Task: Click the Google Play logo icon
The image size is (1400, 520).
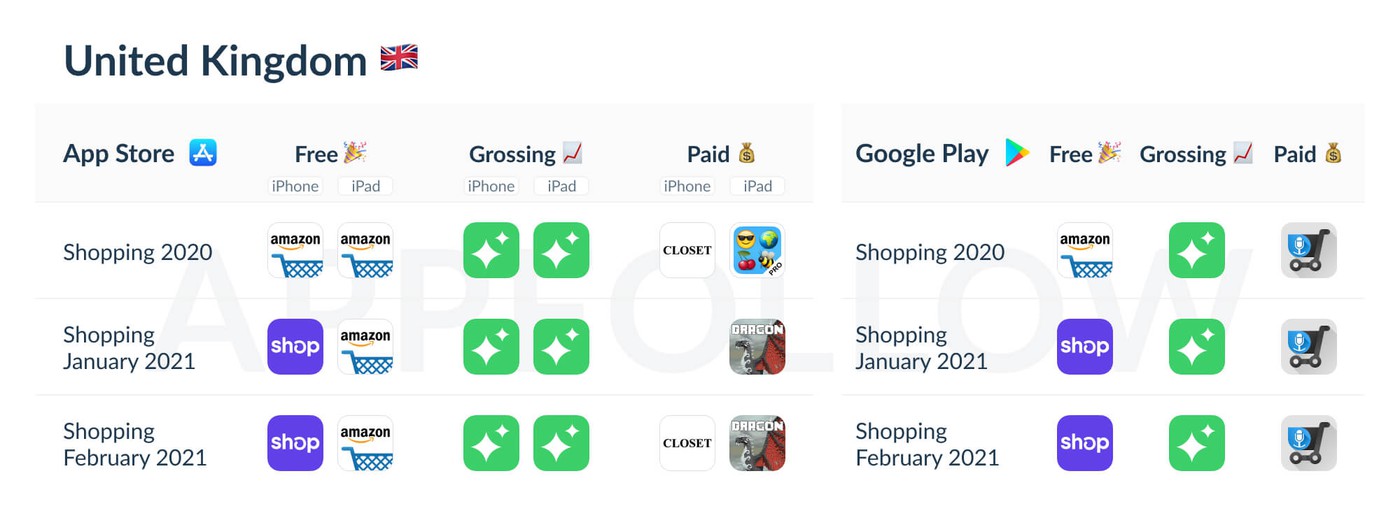Action: click(x=1017, y=153)
